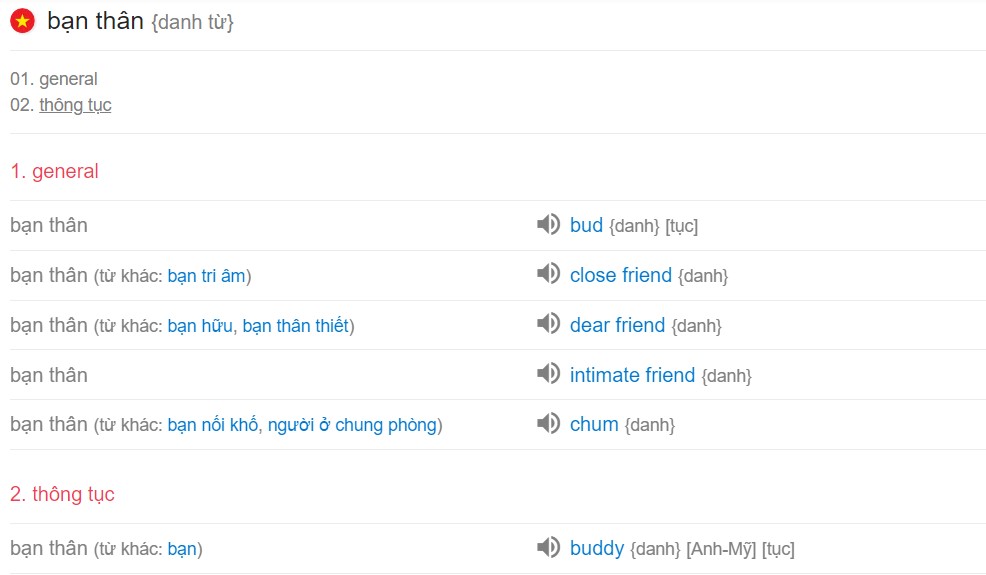The height and width of the screenshot is (575, 986).
Task: Open the 'close friend' translation link
Action: tap(621, 275)
